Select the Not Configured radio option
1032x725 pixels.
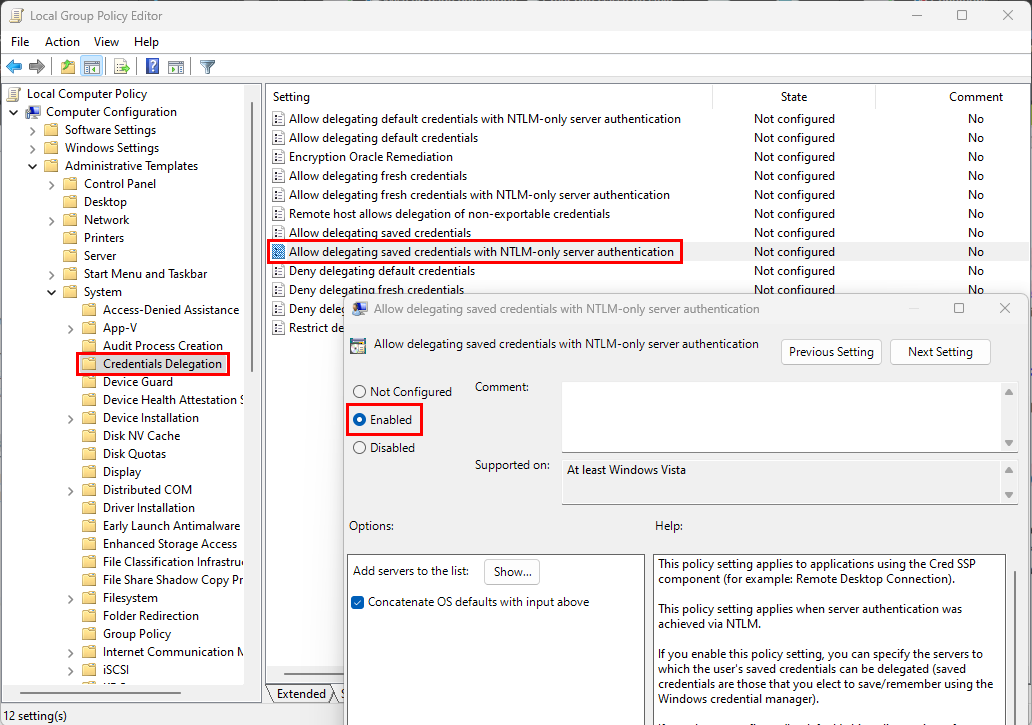(x=359, y=392)
